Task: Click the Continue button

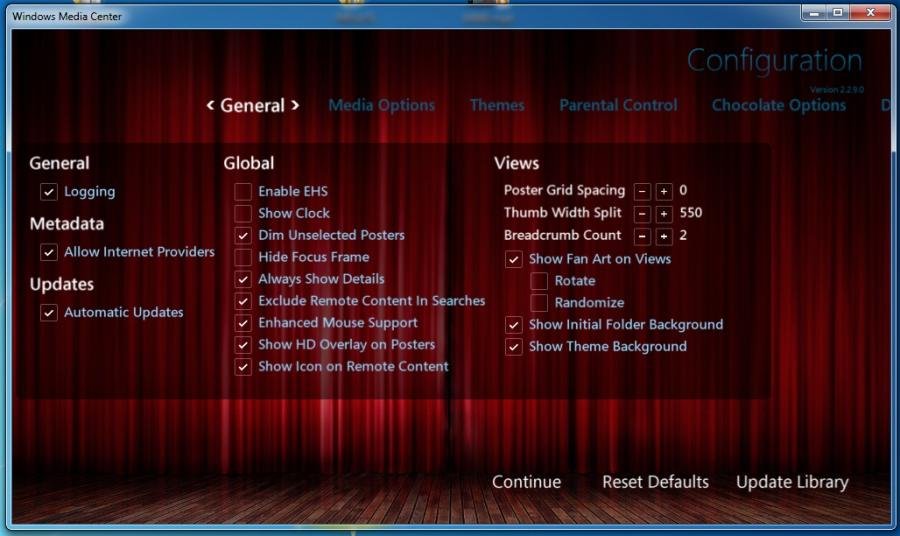Action: point(526,482)
